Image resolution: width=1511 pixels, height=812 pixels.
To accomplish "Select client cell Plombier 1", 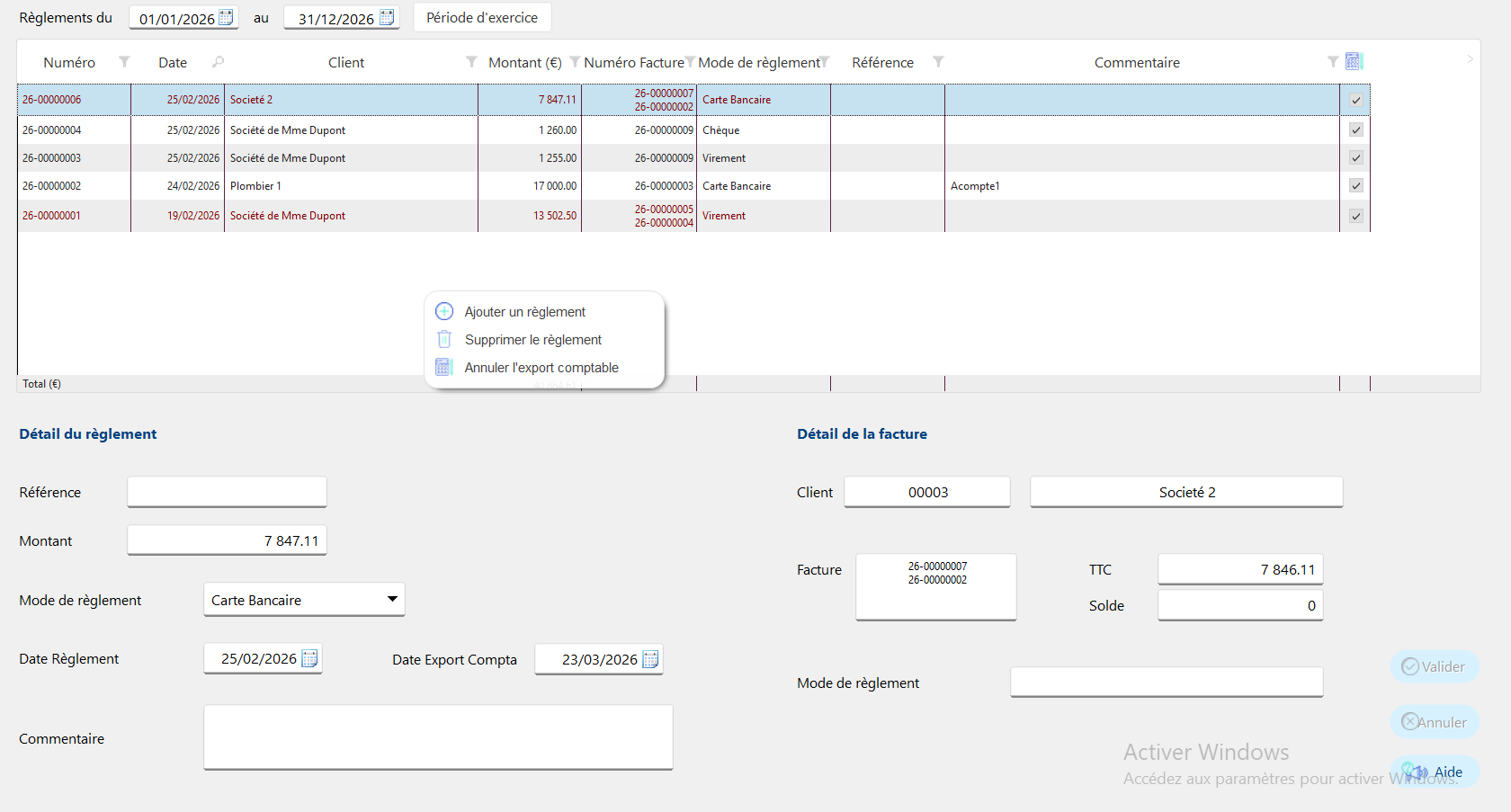I will [x=351, y=185].
